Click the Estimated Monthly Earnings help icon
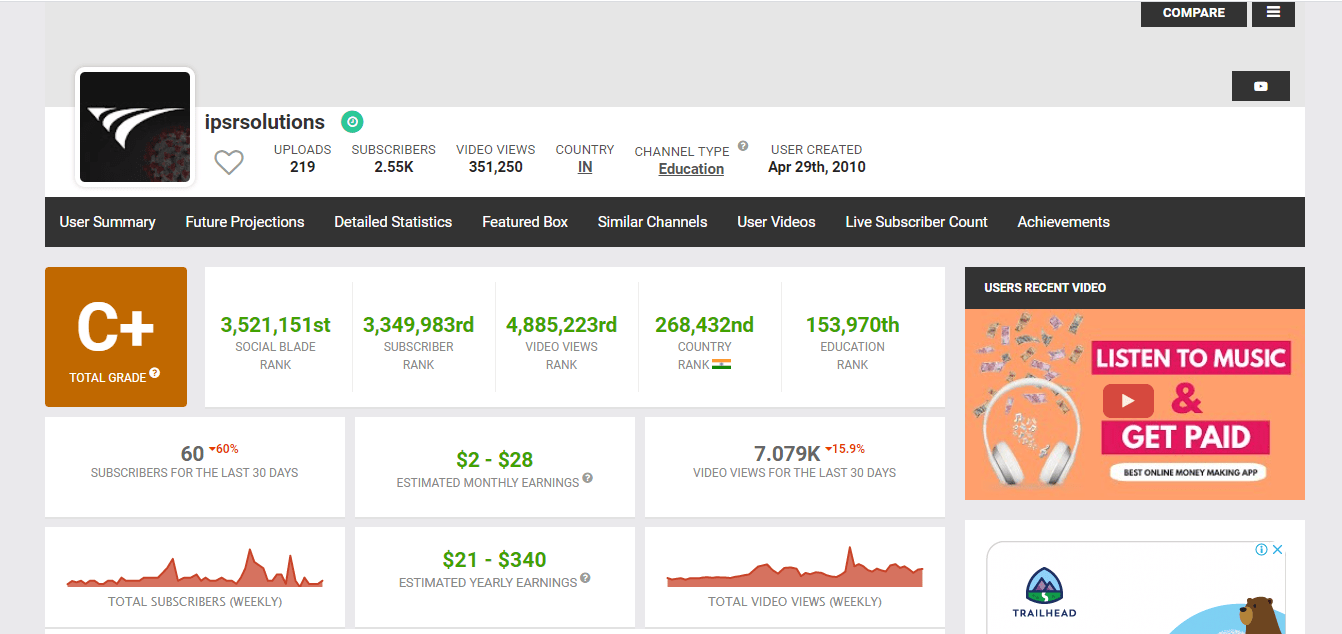This screenshot has width=1342, height=634. pos(586,478)
